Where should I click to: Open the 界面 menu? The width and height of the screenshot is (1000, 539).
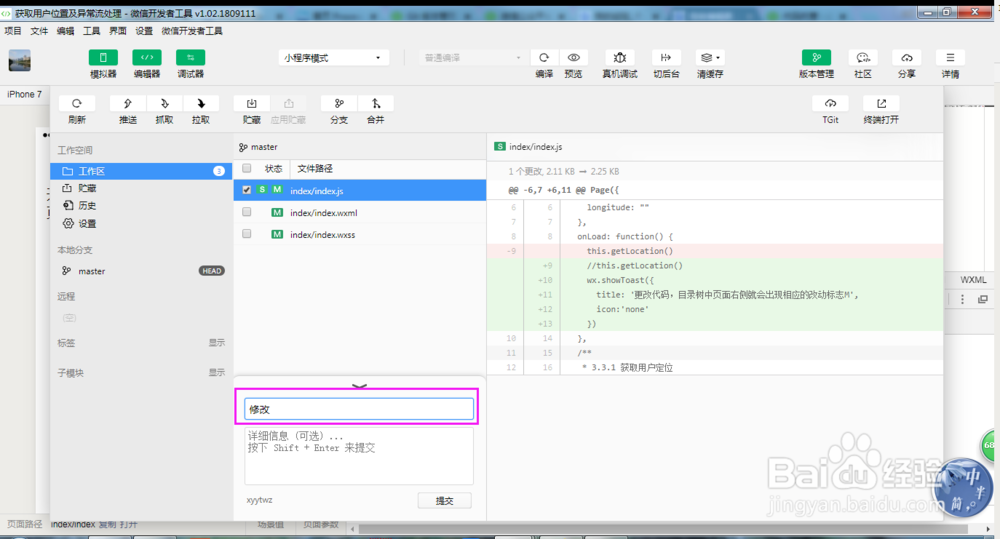tap(117, 31)
